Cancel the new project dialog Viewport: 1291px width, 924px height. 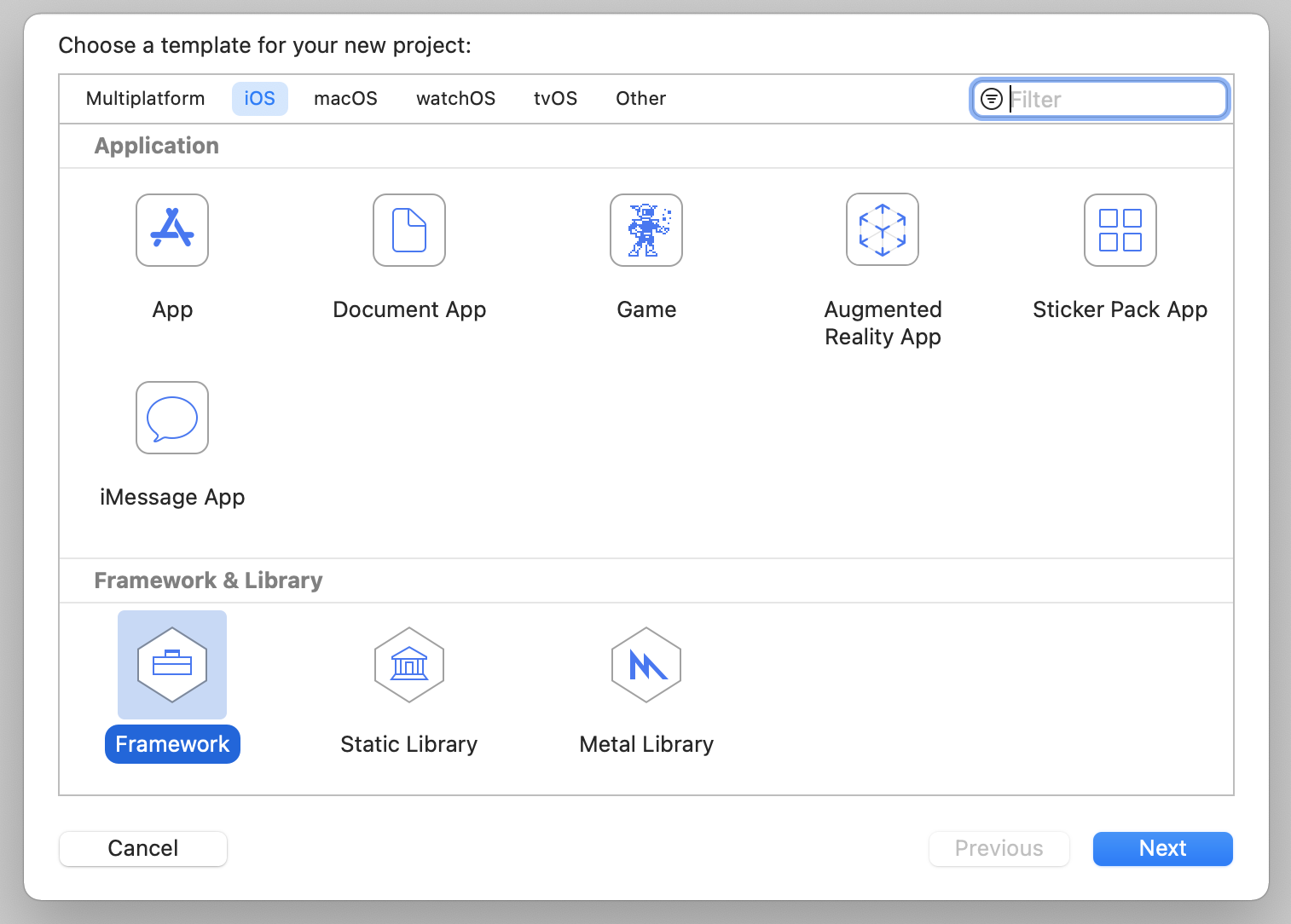pos(143,849)
